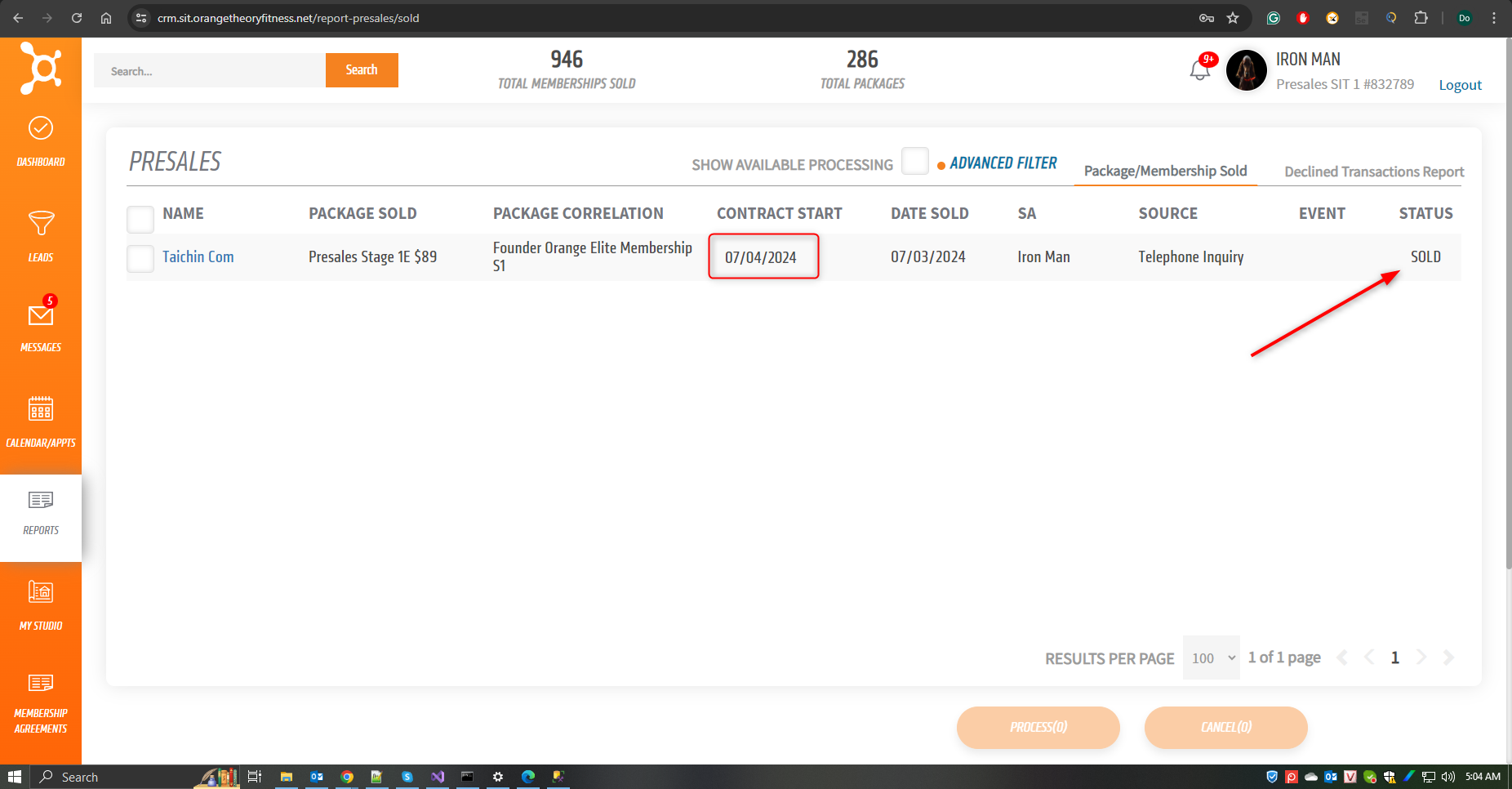Screen dimensions: 1512x789
Task: Click the browser address bar URL
Action: 288,18
